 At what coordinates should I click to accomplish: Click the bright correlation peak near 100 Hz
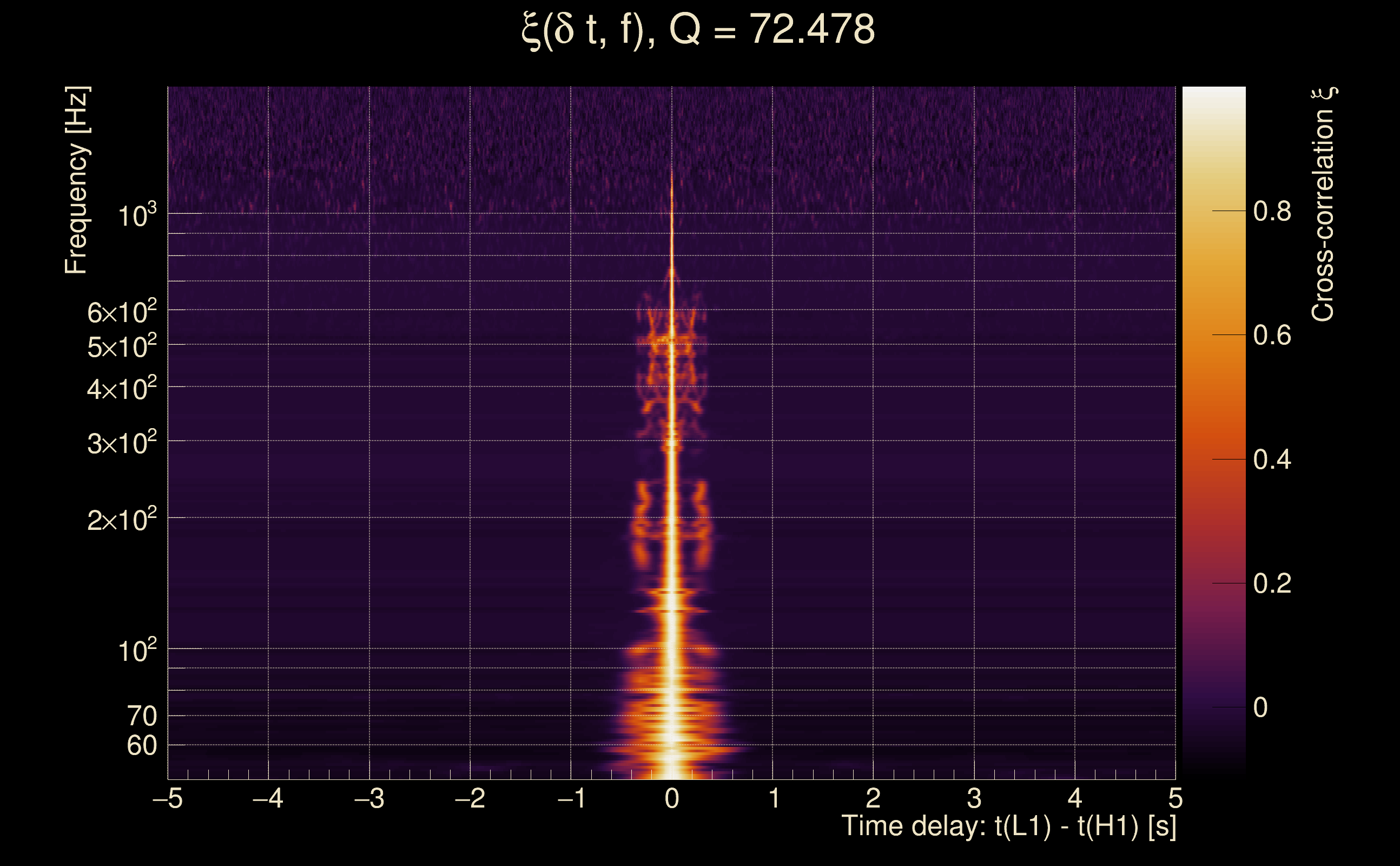point(672,649)
